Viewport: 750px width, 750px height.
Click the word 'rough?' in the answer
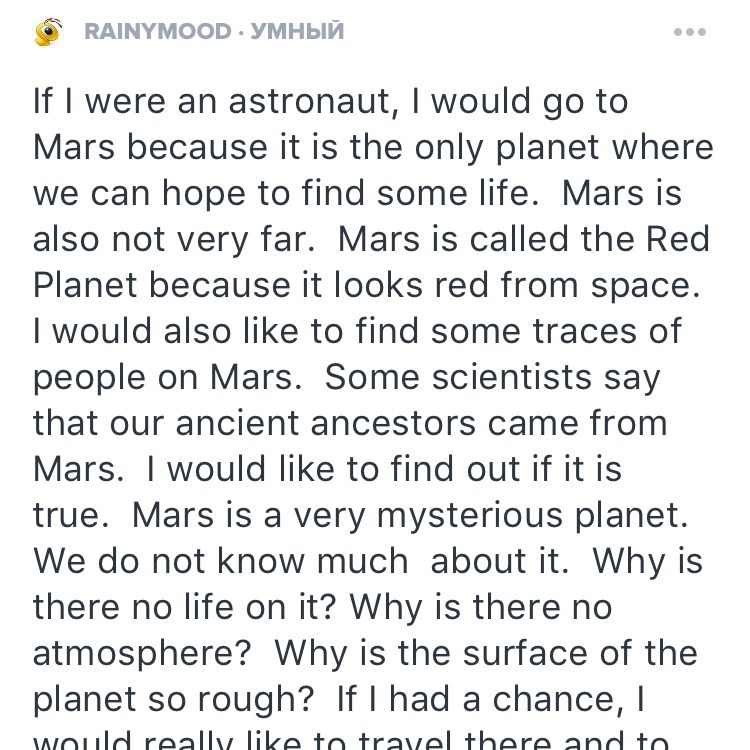(256, 699)
